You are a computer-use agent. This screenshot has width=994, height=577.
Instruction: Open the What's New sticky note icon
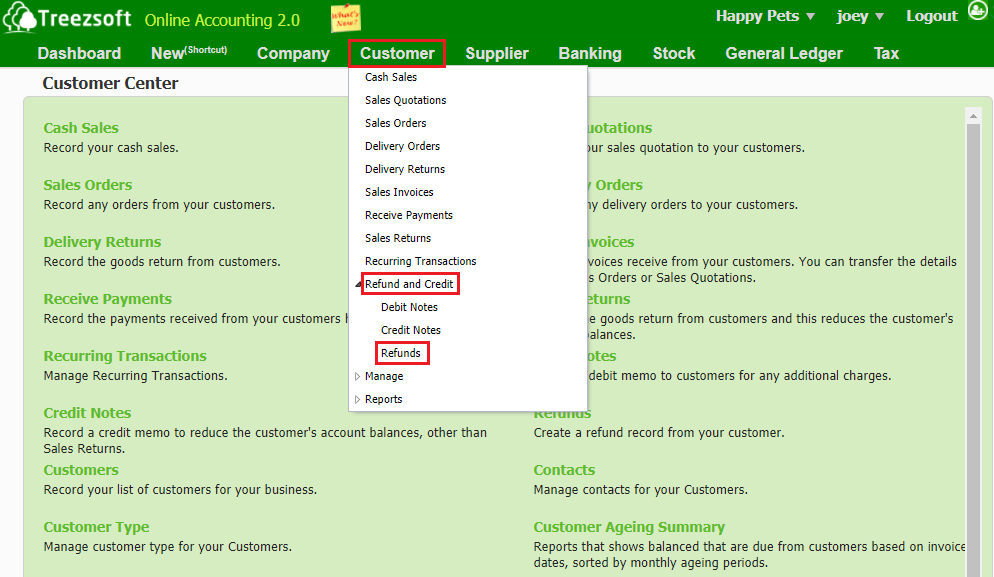[346, 18]
